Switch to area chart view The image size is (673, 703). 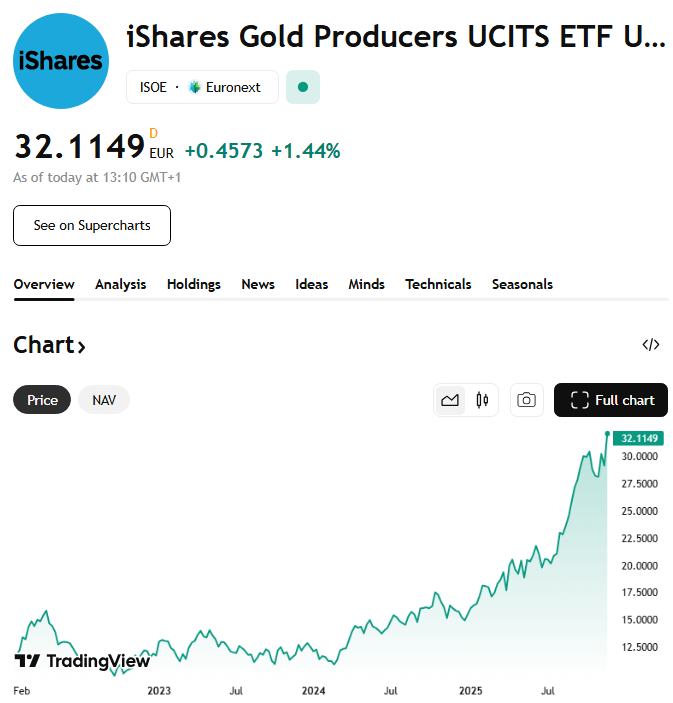click(450, 400)
